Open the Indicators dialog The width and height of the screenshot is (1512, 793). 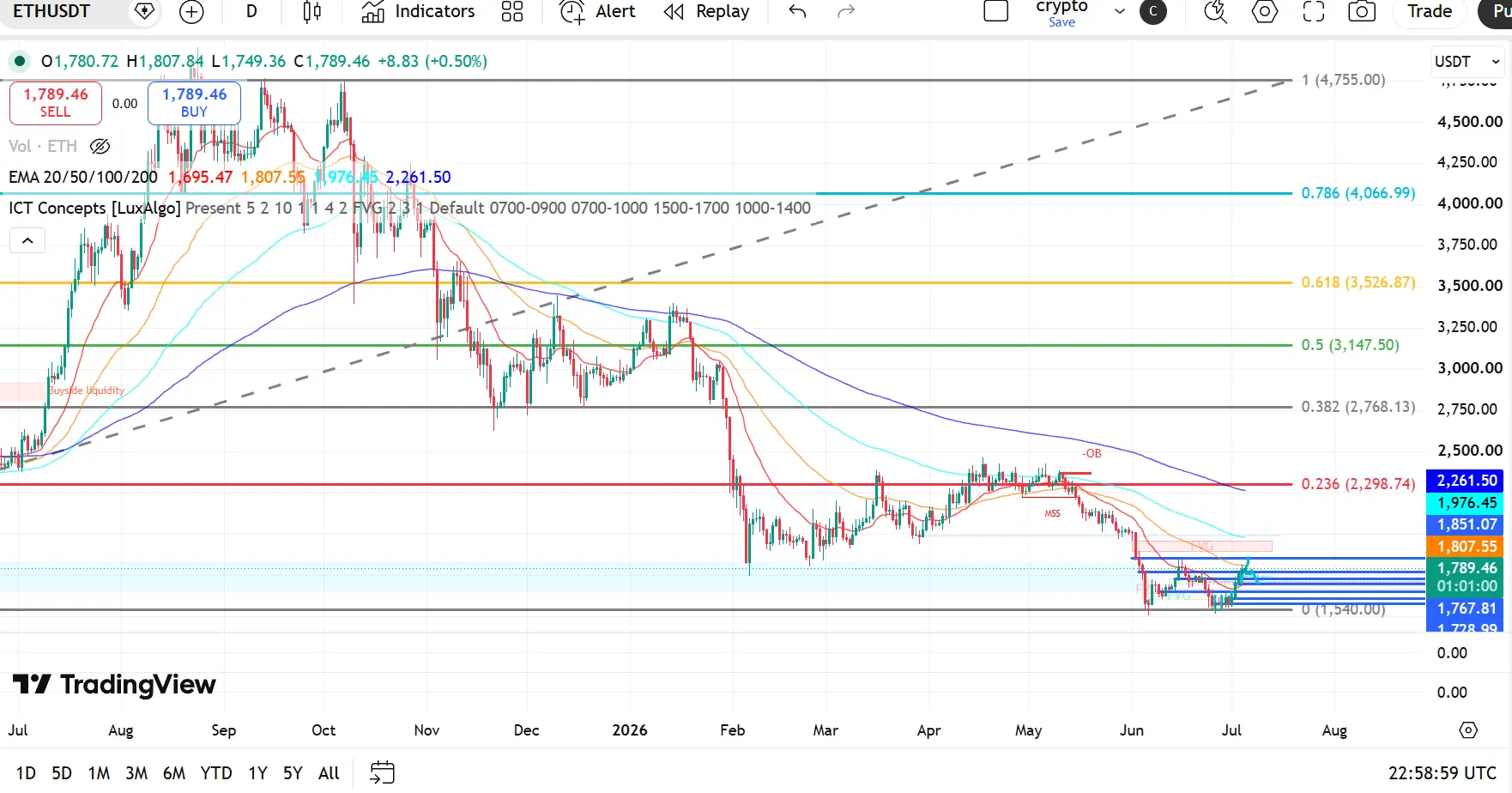pyautogui.click(x=418, y=11)
